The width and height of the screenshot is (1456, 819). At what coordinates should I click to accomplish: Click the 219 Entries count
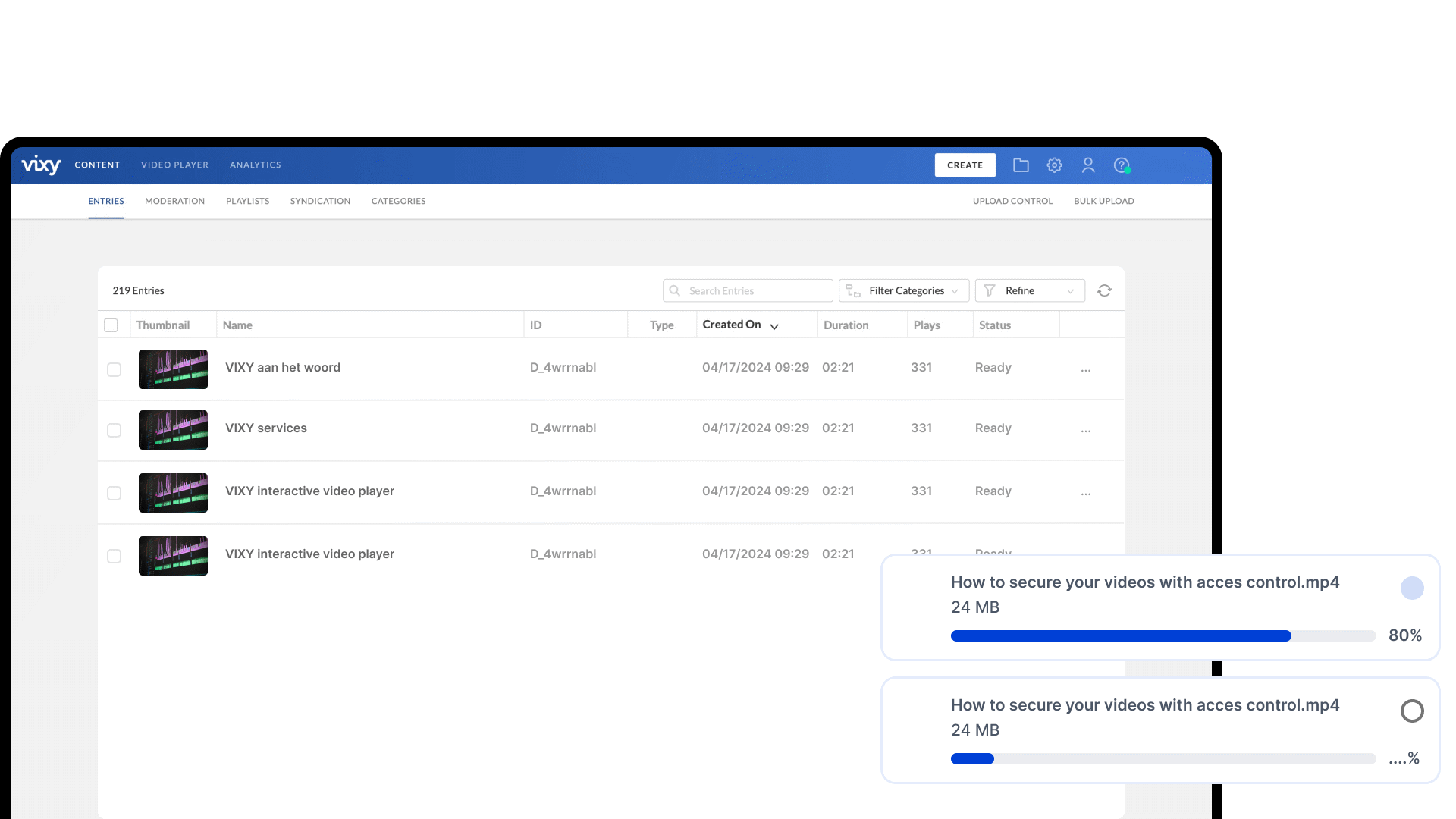pos(139,290)
